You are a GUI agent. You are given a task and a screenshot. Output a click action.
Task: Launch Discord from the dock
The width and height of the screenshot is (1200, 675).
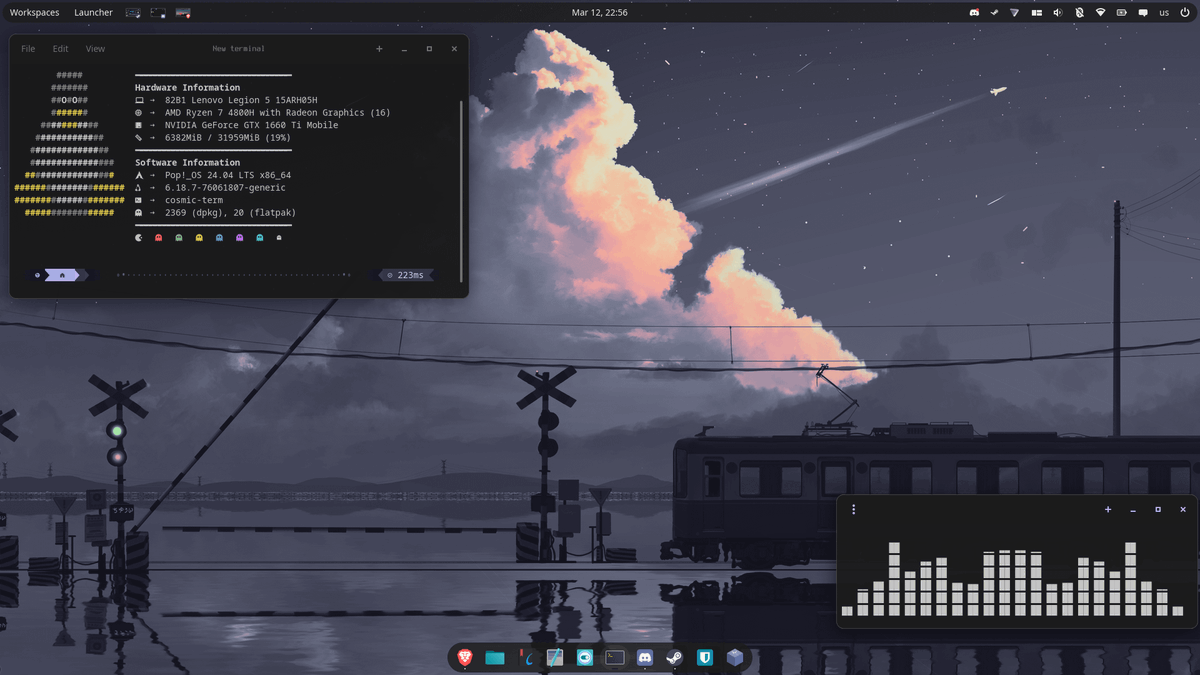tap(645, 657)
